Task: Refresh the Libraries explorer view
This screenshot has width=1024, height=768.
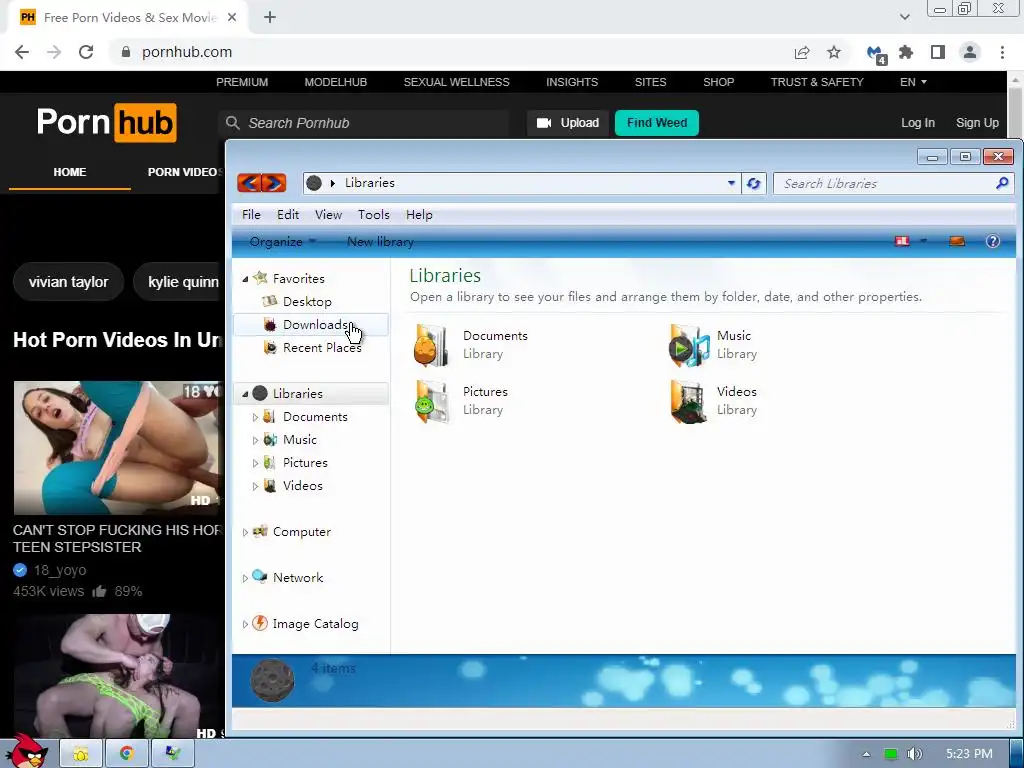Action: click(x=754, y=184)
